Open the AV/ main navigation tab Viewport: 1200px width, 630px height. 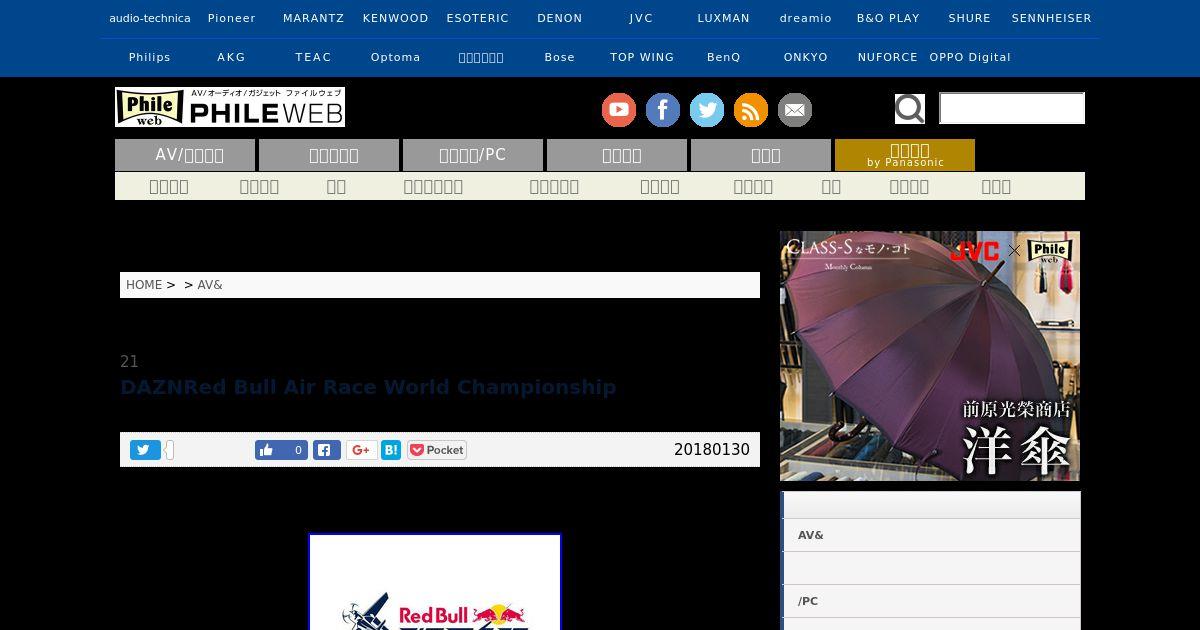(185, 155)
